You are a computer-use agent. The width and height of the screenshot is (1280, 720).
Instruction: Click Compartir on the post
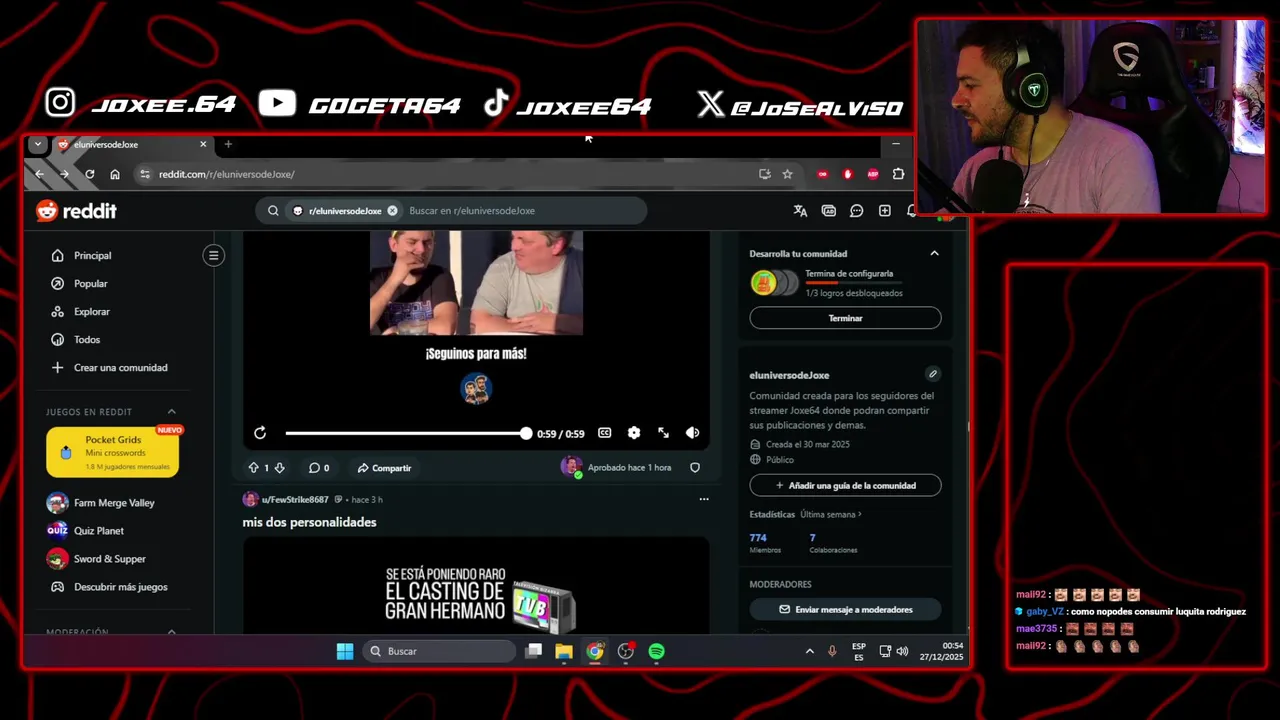coord(384,468)
